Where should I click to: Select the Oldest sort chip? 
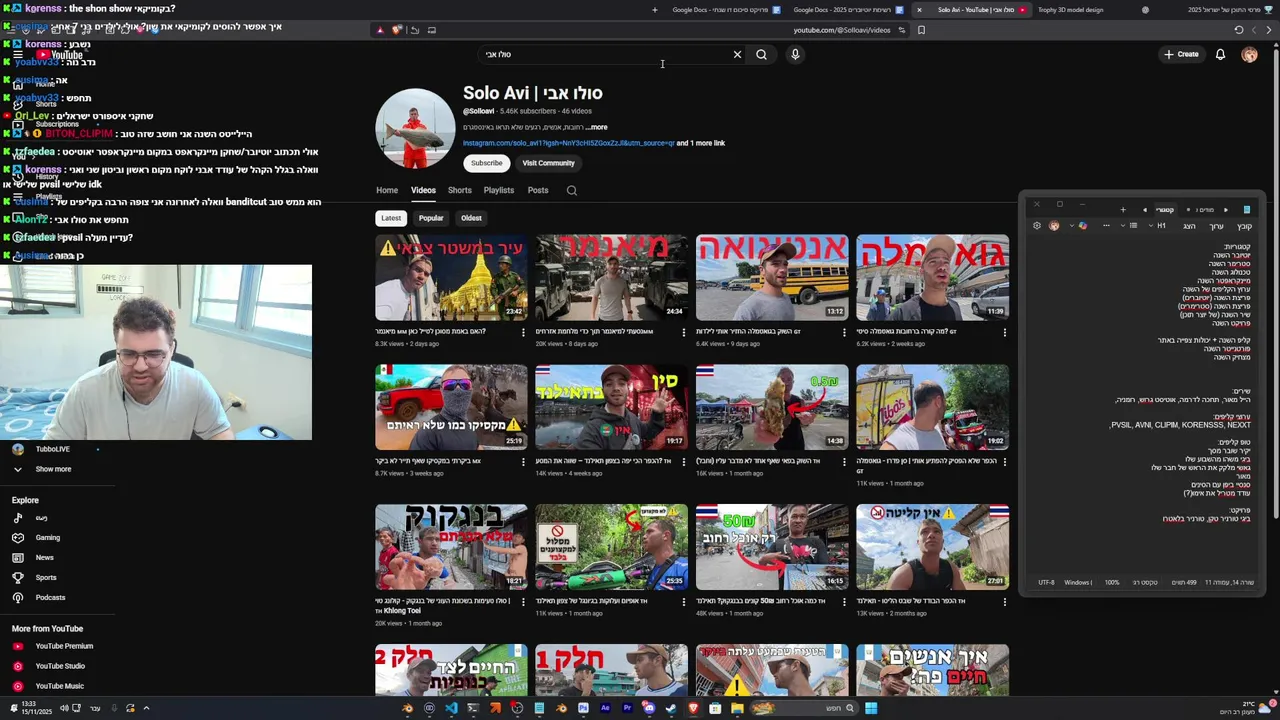tap(471, 218)
